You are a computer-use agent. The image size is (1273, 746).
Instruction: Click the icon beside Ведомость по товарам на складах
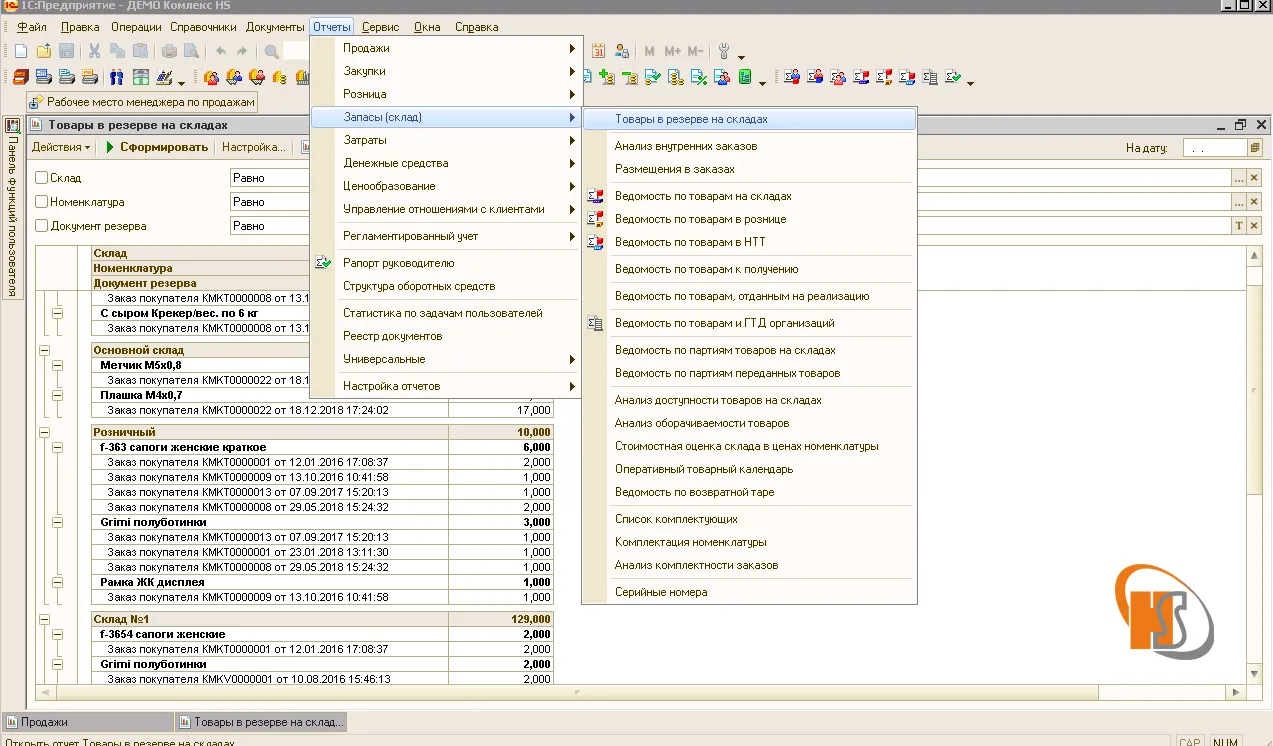(596, 196)
